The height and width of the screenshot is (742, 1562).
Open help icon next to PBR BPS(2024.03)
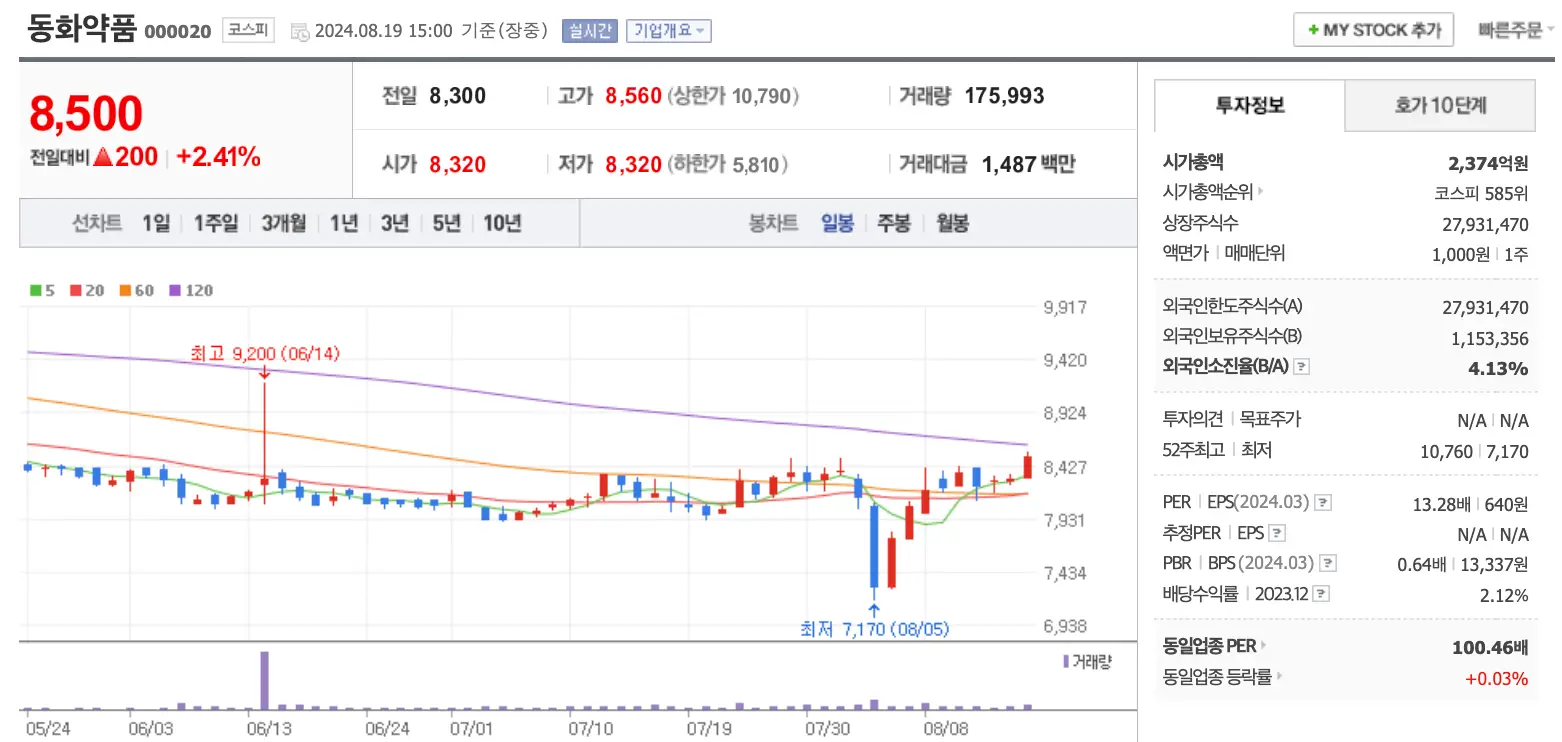click(x=1329, y=564)
